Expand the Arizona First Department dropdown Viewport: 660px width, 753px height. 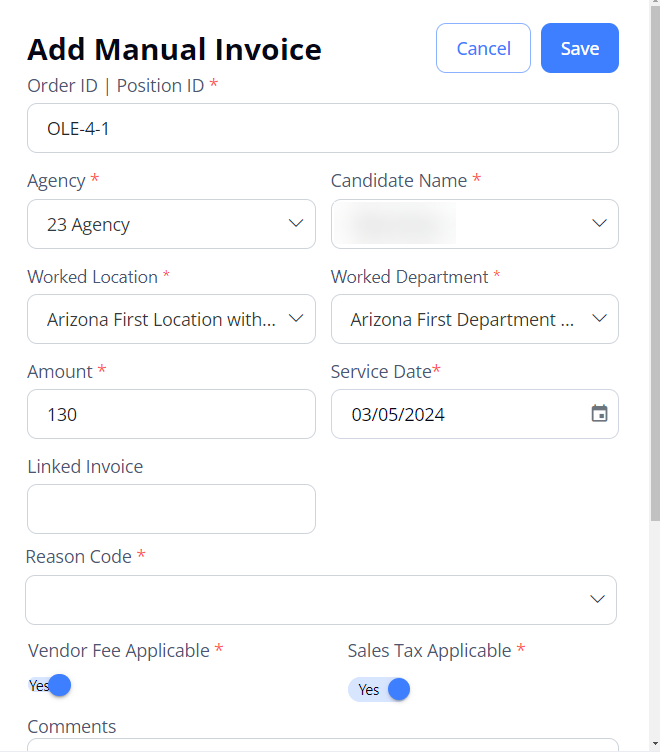[x=475, y=319]
